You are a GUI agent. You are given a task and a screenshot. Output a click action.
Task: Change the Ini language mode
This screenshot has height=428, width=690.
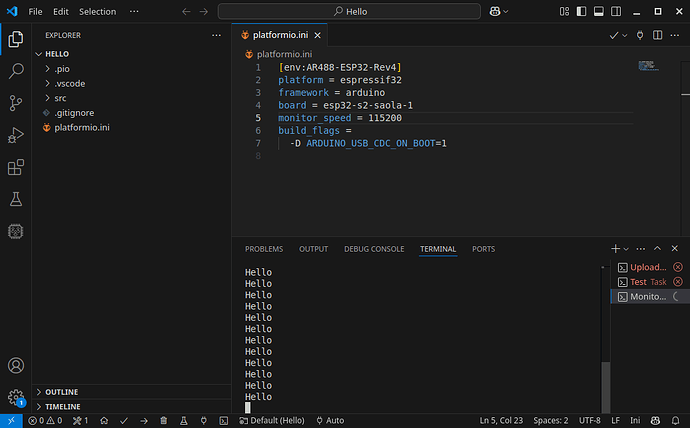[635, 421]
